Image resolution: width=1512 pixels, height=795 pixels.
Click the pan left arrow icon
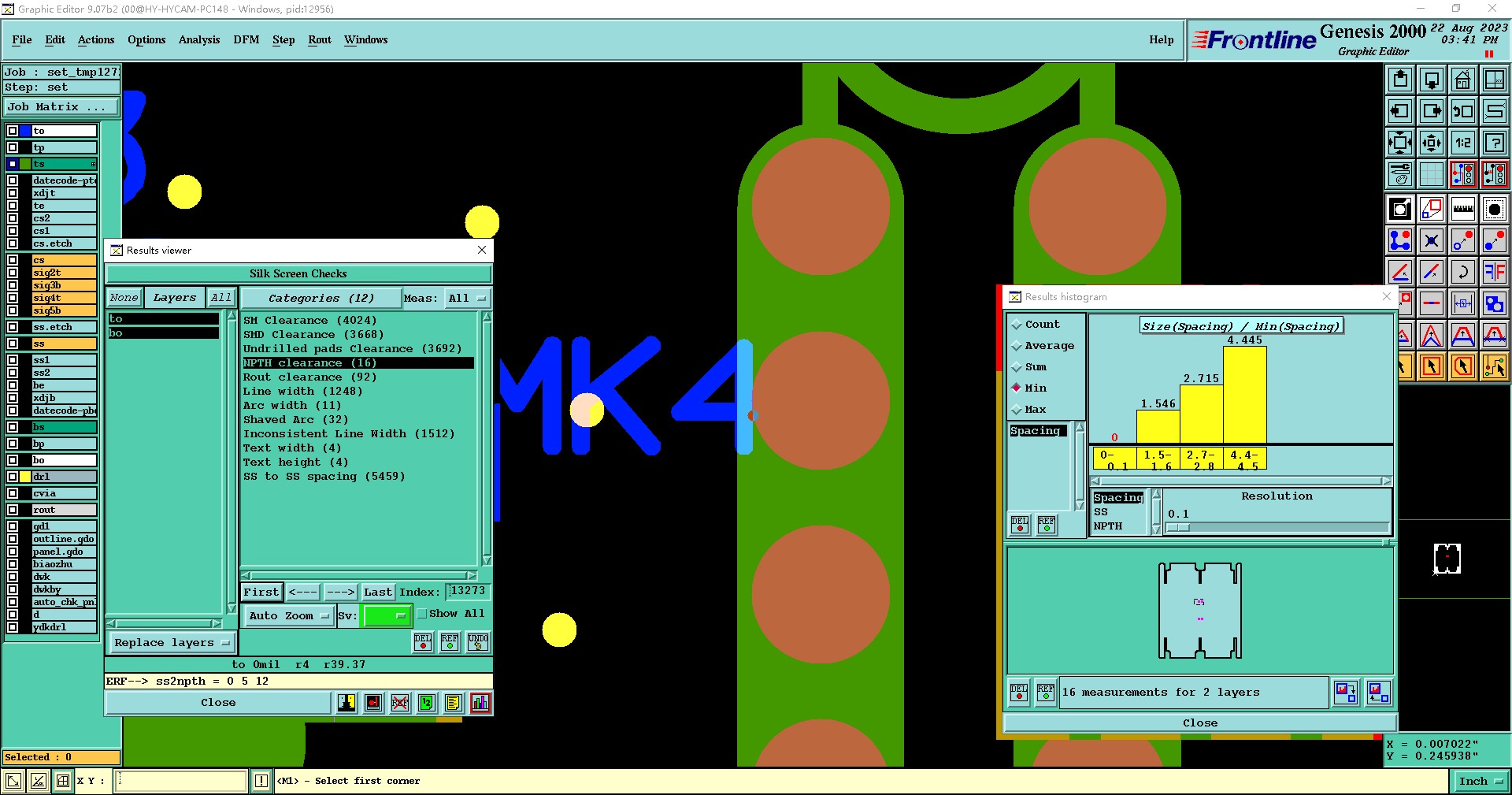[1400, 111]
